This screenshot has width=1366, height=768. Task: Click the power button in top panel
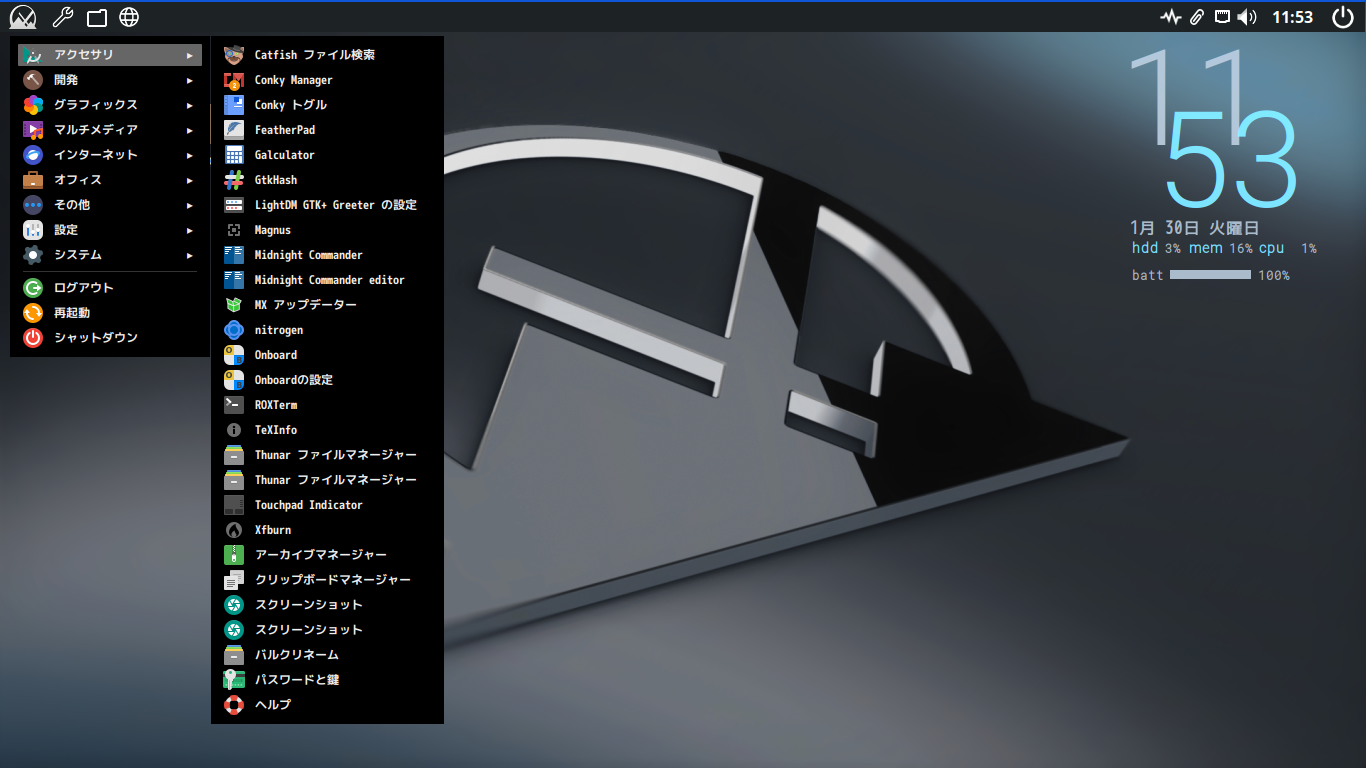coord(1343,17)
